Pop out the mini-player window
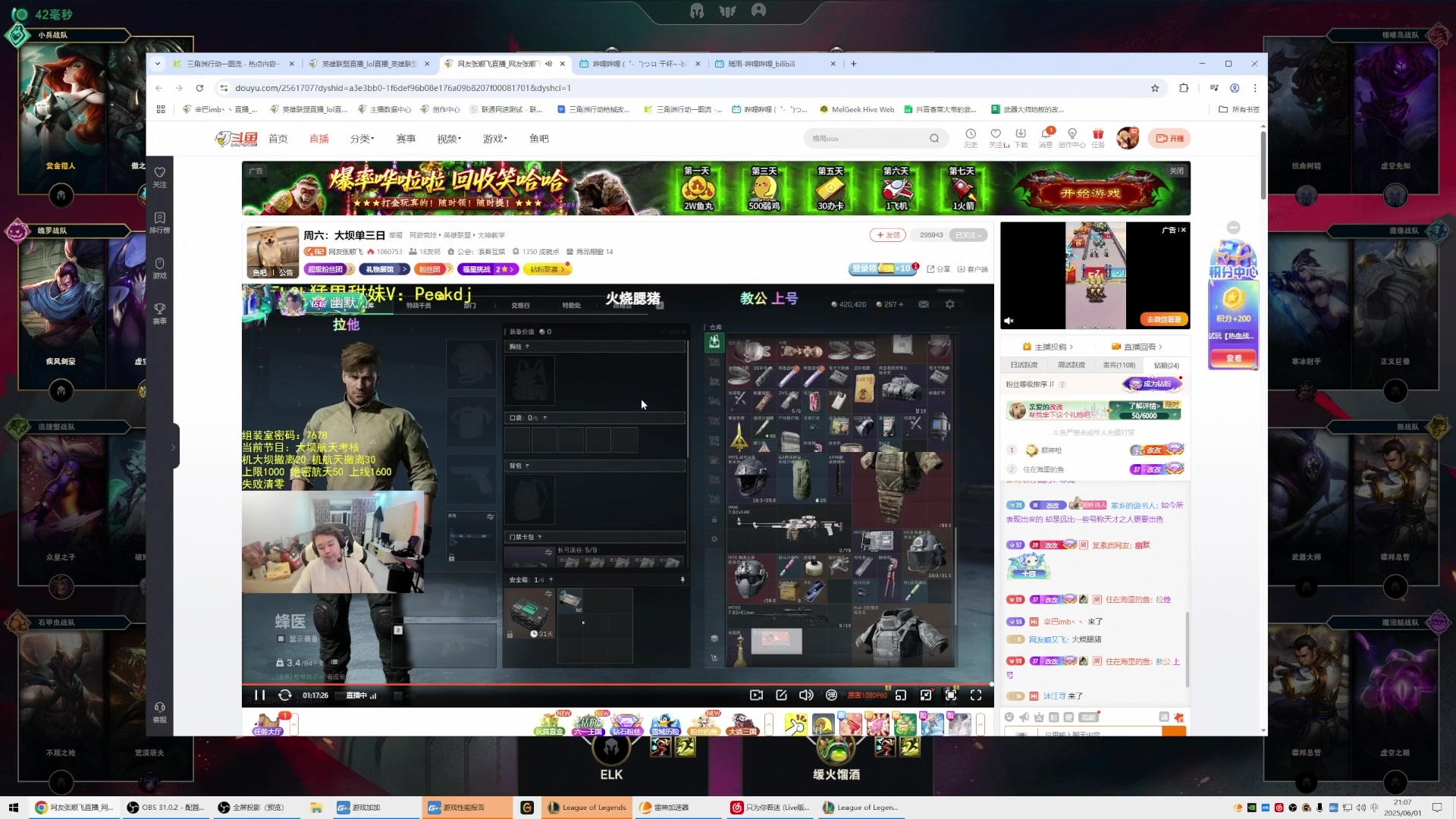The image size is (1456, 819). point(901,695)
